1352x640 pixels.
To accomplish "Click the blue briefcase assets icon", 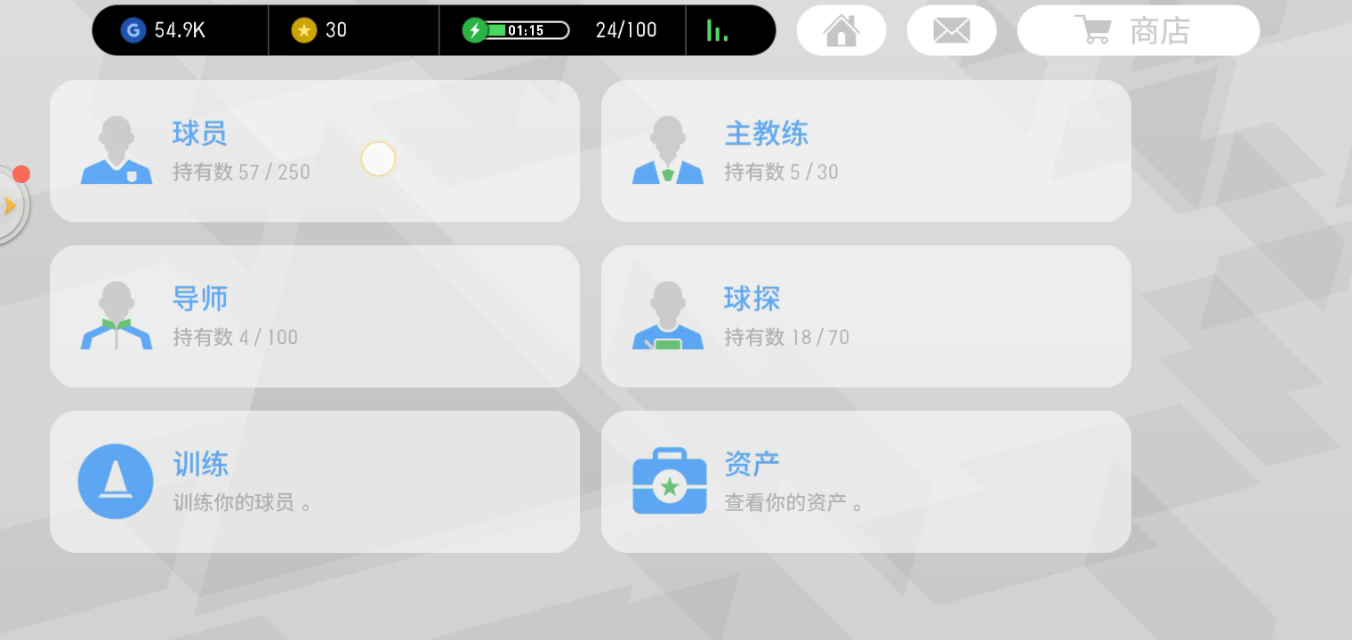I will point(669,481).
